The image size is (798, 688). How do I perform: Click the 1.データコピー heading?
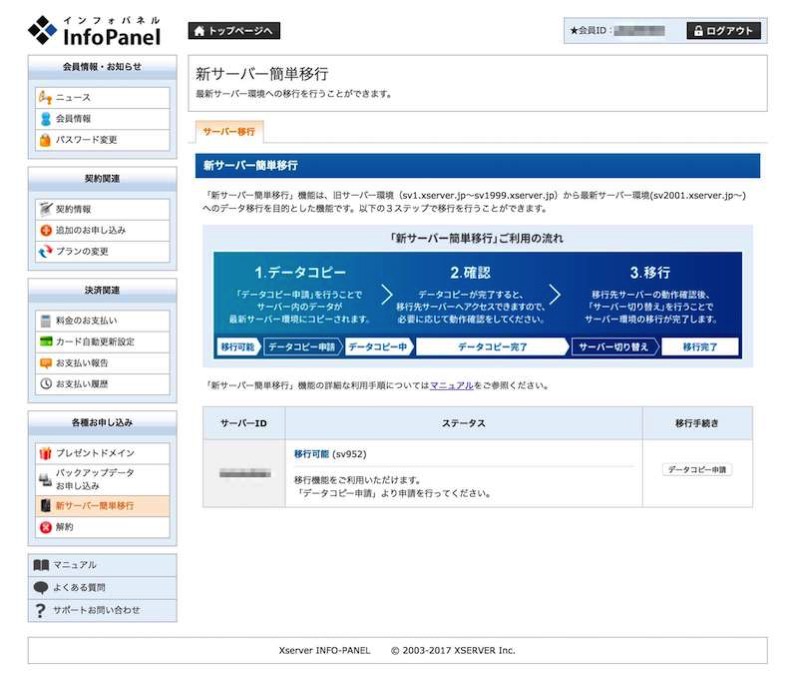coord(300,272)
